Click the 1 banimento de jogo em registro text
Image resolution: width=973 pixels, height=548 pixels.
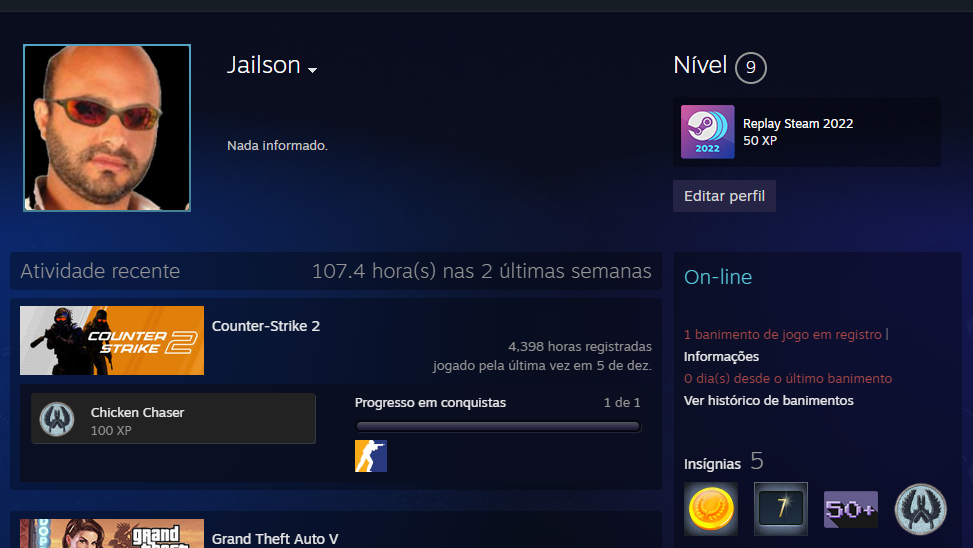(782, 335)
